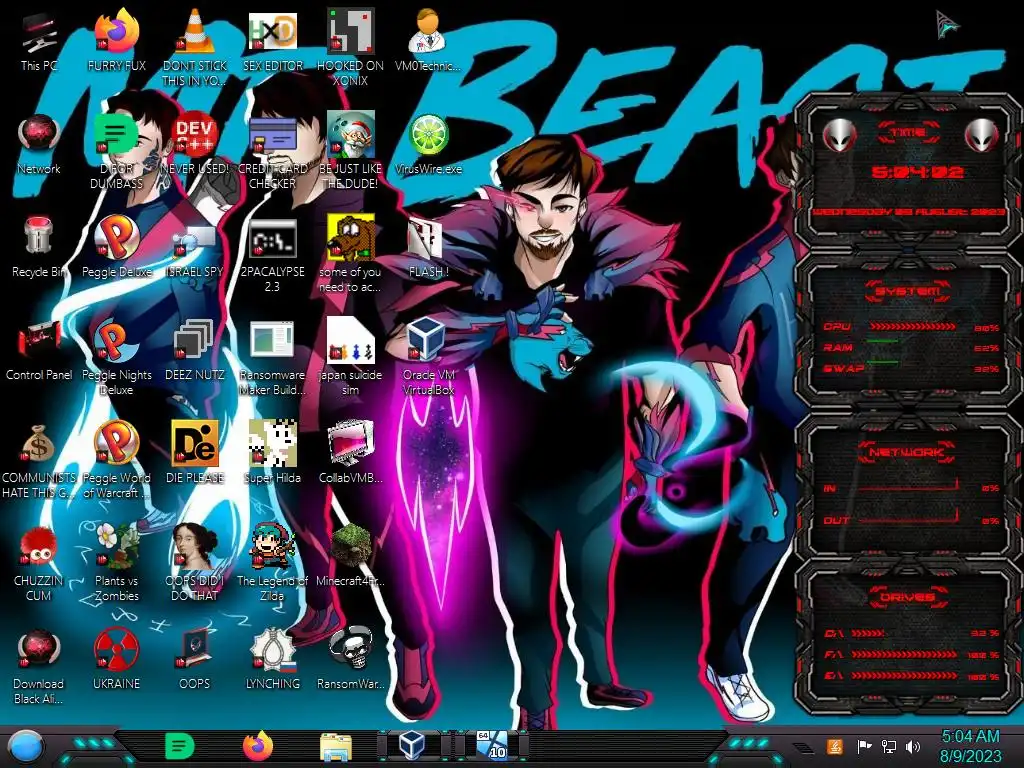Open the DEEZ NUTZ stacked windows icon
The width and height of the screenshot is (1024, 768).
(195, 351)
